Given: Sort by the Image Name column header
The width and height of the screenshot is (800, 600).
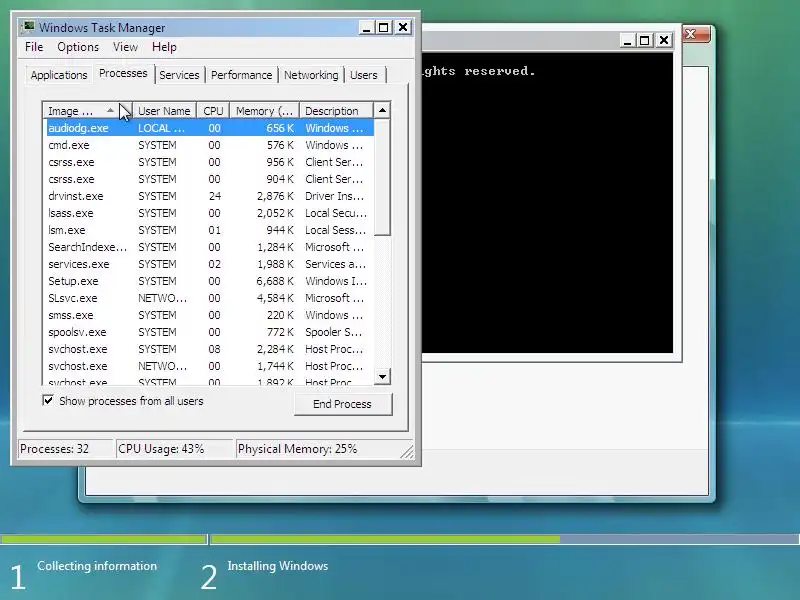Looking at the screenshot, I should pos(88,111).
